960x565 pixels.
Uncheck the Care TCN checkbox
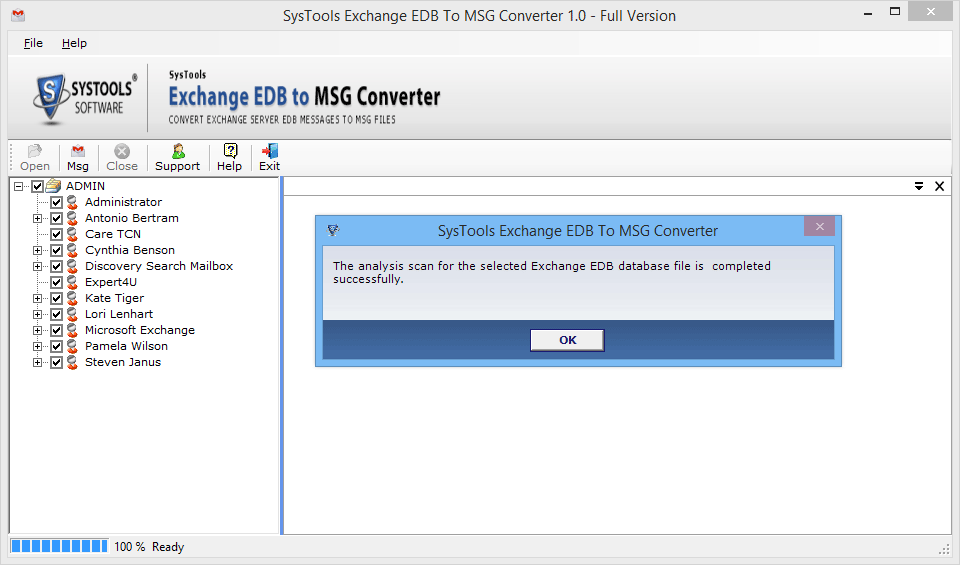56,234
